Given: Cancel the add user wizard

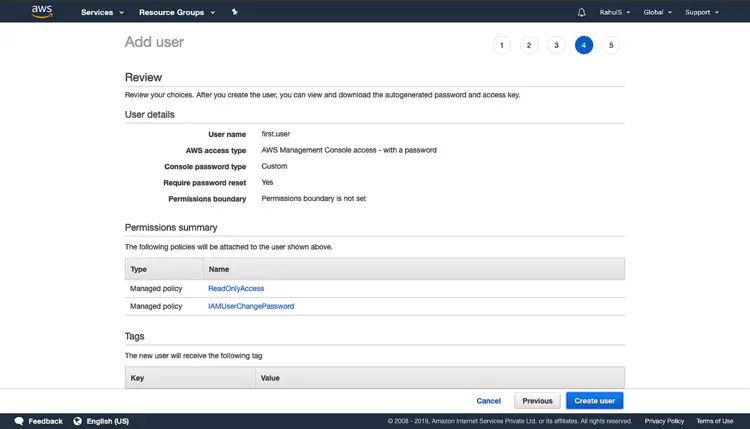Looking at the screenshot, I should pyautogui.click(x=488, y=401).
